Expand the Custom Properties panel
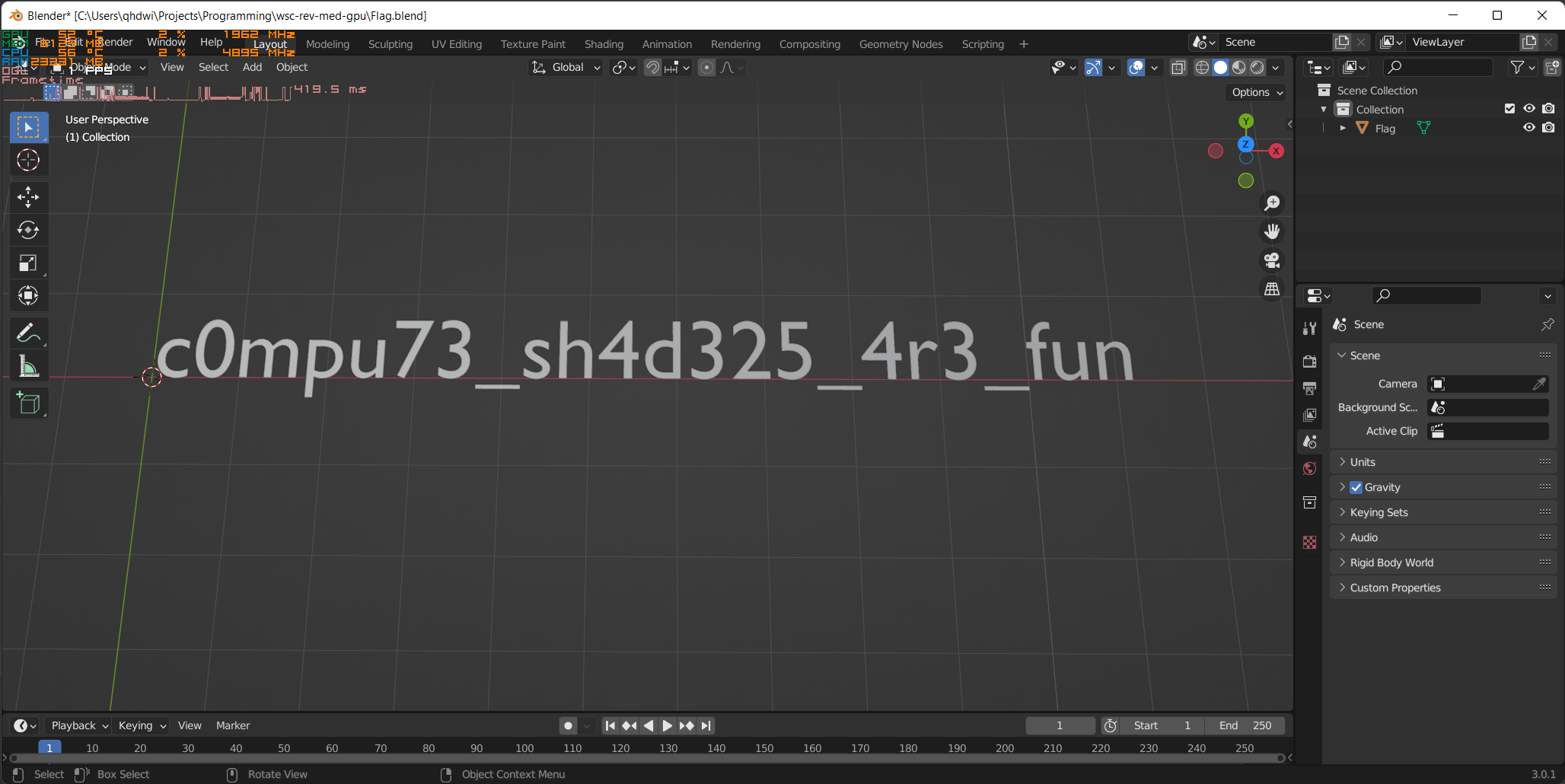This screenshot has height=784, width=1565. pyautogui.click(x=1444, y=588)
